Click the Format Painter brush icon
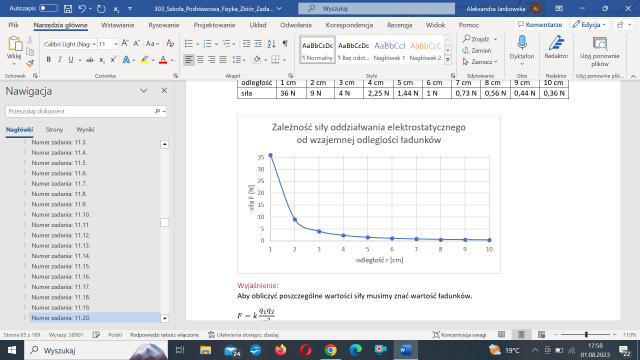This screenshot has height=360, width=640. [x=30, y=63]
